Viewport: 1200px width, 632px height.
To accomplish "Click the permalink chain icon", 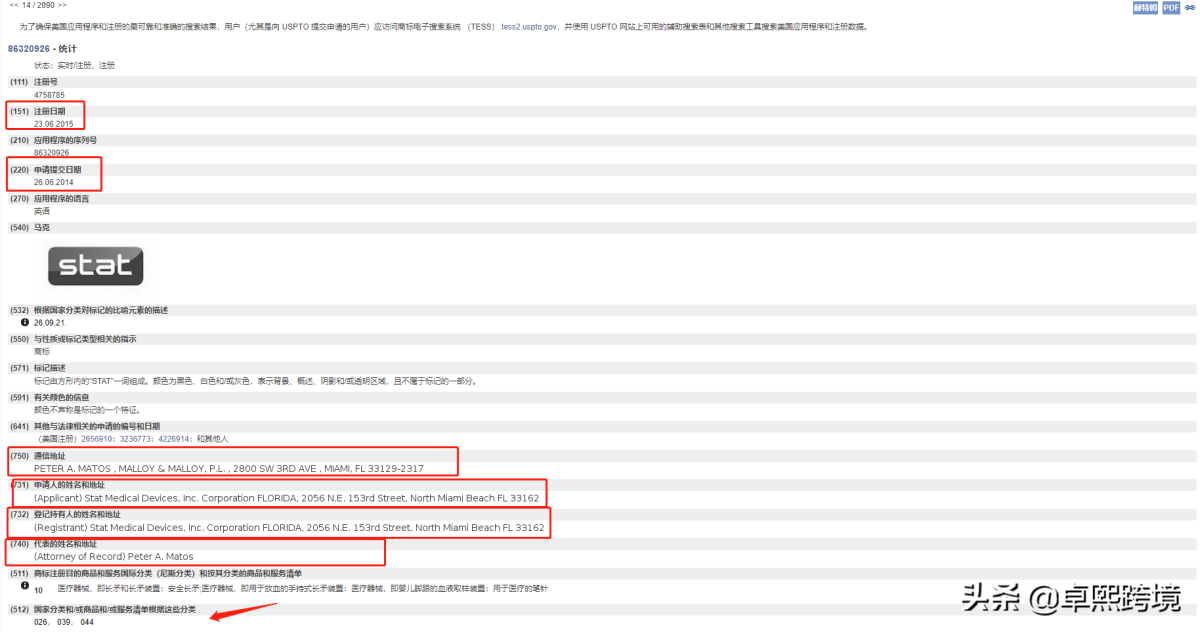I will tap(1190, 8).
